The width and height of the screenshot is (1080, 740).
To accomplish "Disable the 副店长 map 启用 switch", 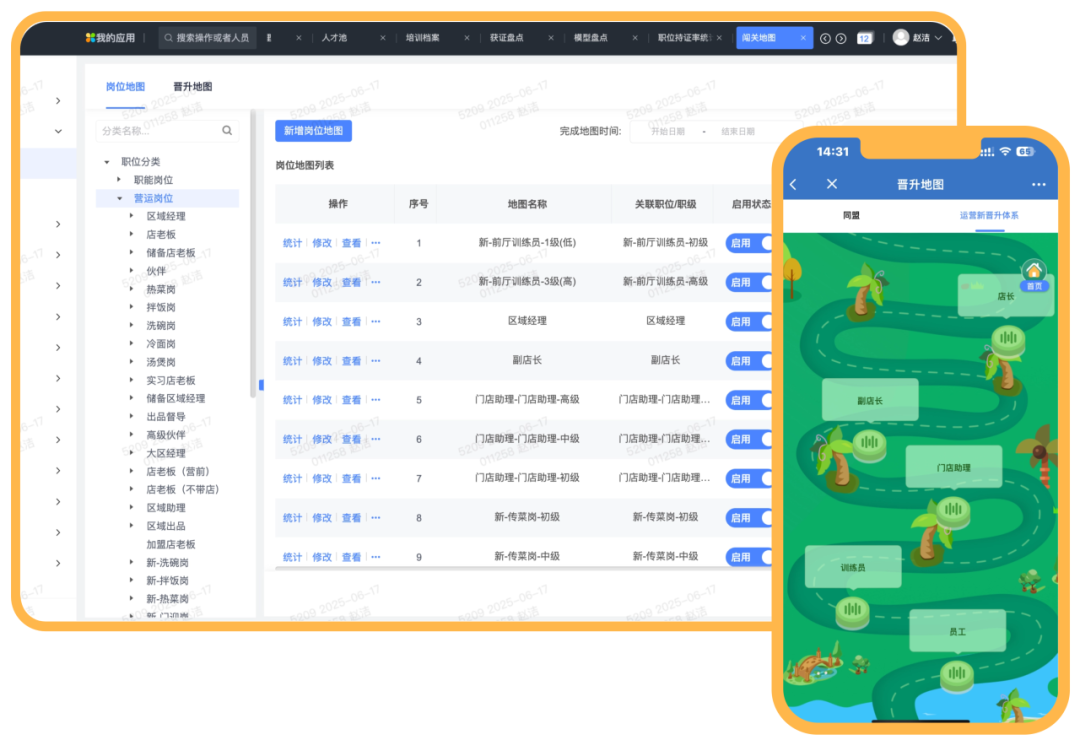I will pos(750,361).
